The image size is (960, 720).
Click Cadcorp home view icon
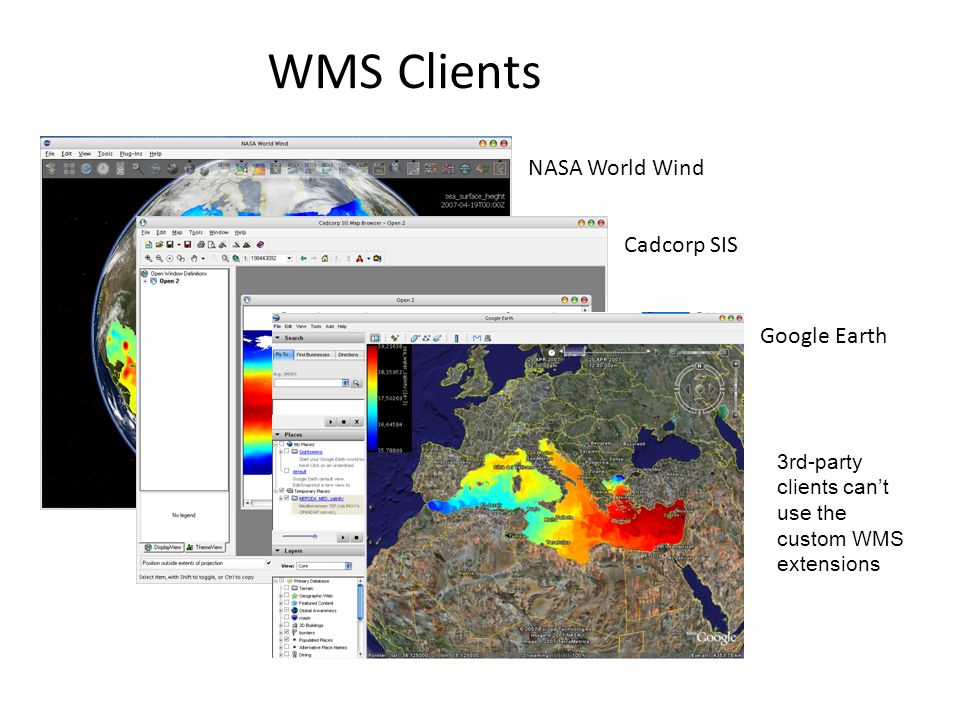(324, 258)
